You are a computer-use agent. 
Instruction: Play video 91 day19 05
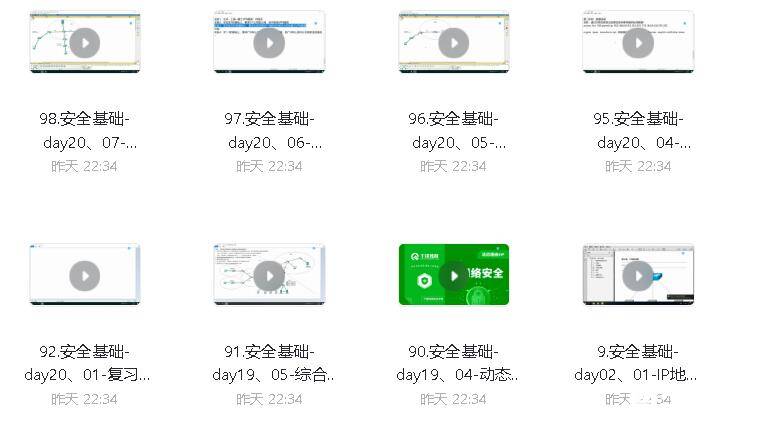(269, 276)
